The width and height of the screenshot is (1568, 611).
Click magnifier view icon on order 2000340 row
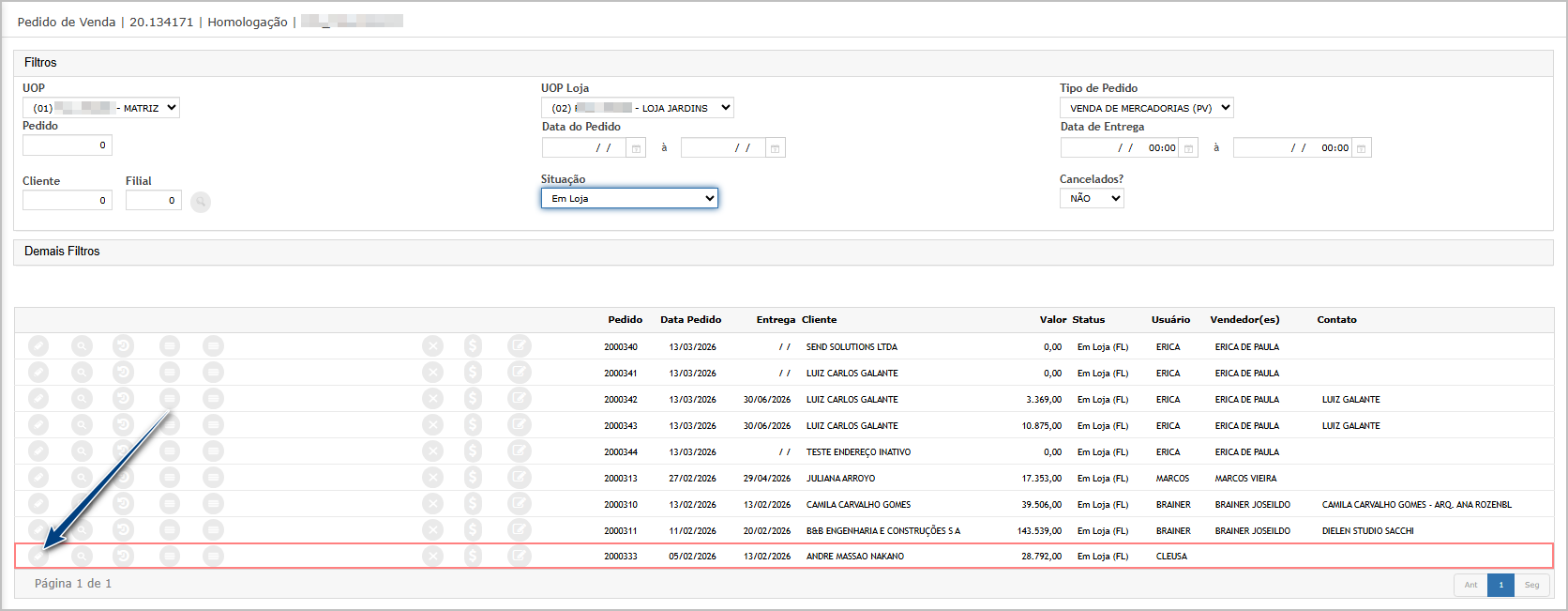[83, 346]
